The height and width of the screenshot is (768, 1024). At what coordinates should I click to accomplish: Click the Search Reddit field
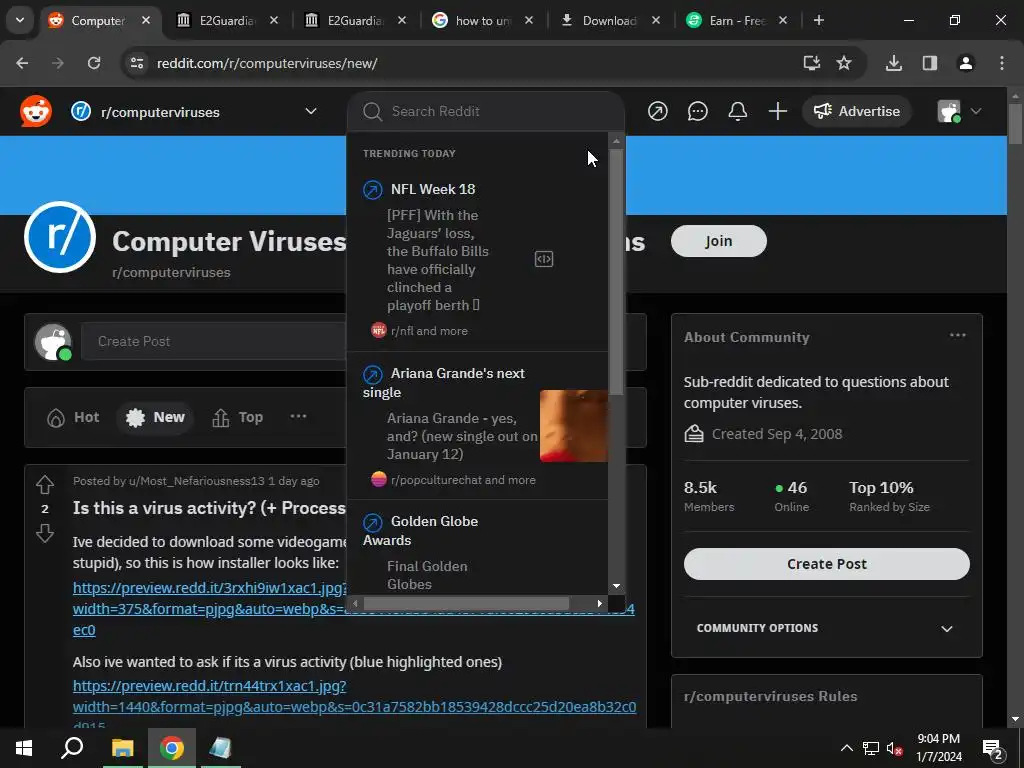(486, 111)
